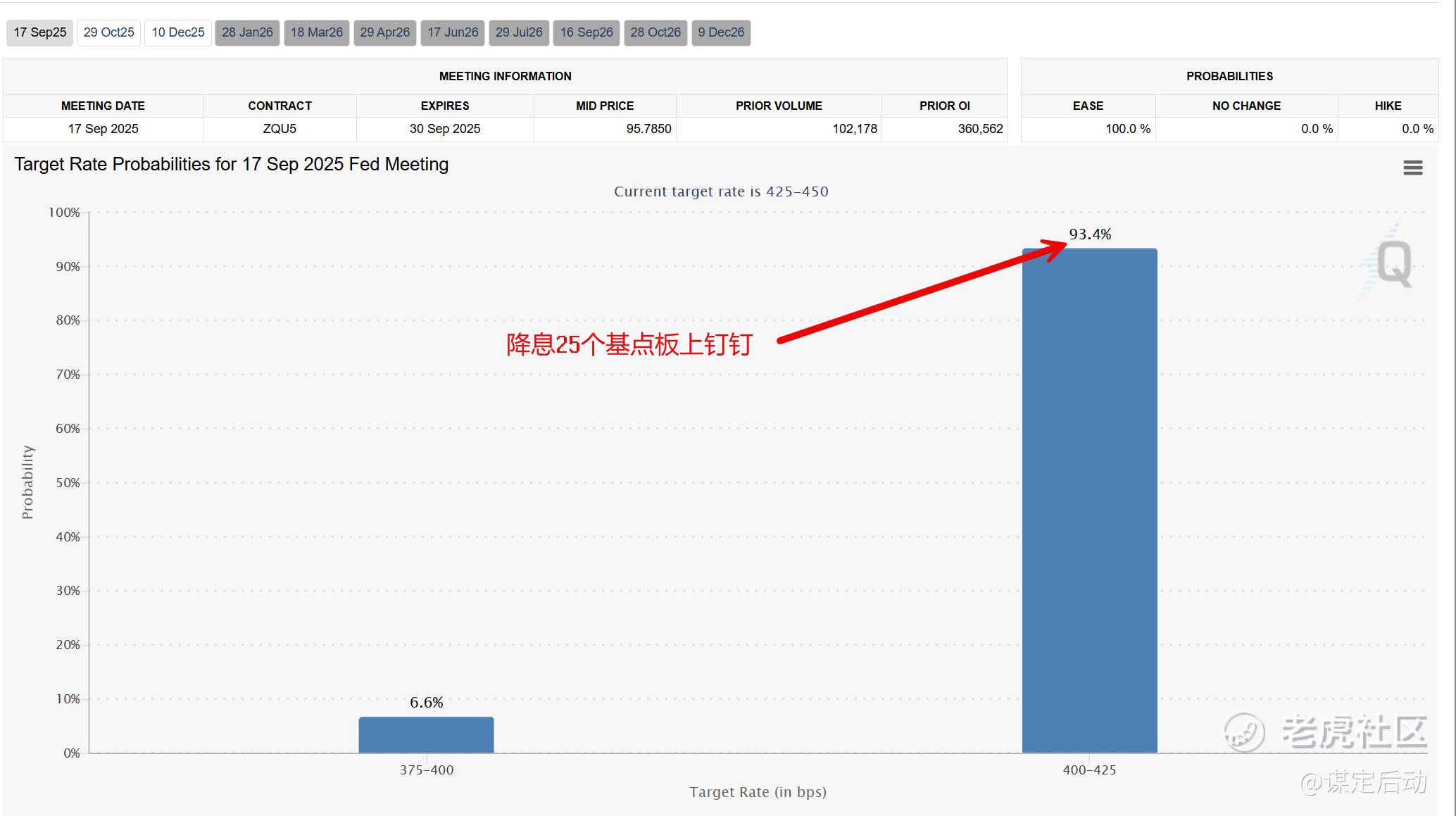Open the 28 Oct26 meeting tab
Image resolution: width=1456 pixels, height=816 pixels.
[655, 32]
